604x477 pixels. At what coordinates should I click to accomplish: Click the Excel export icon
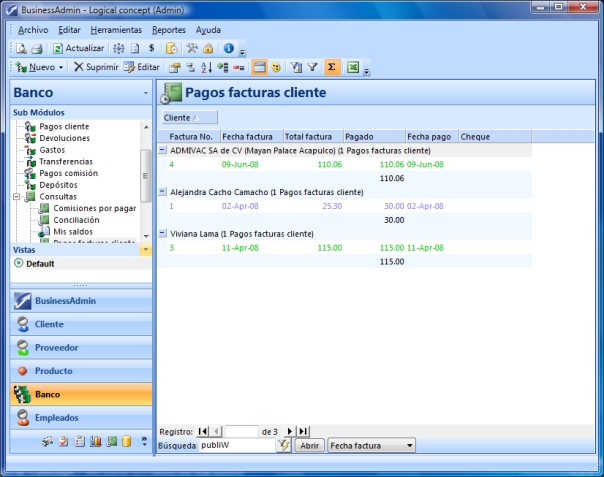(353, 68)
